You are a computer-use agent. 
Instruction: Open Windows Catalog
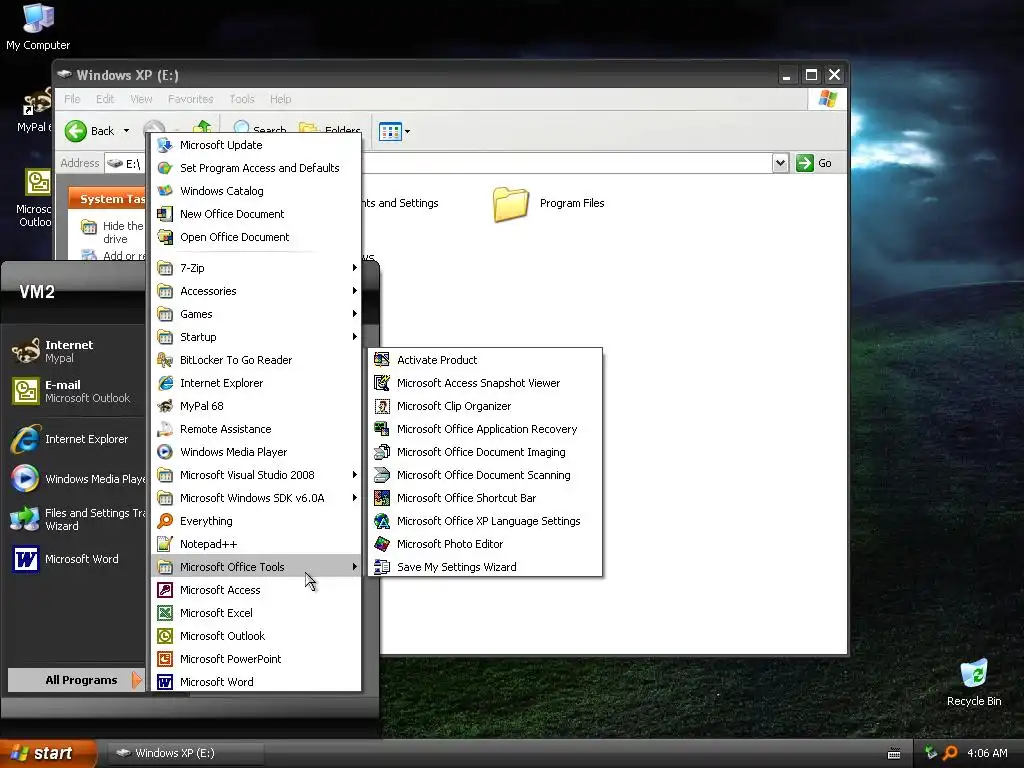[x=257, y=191]
